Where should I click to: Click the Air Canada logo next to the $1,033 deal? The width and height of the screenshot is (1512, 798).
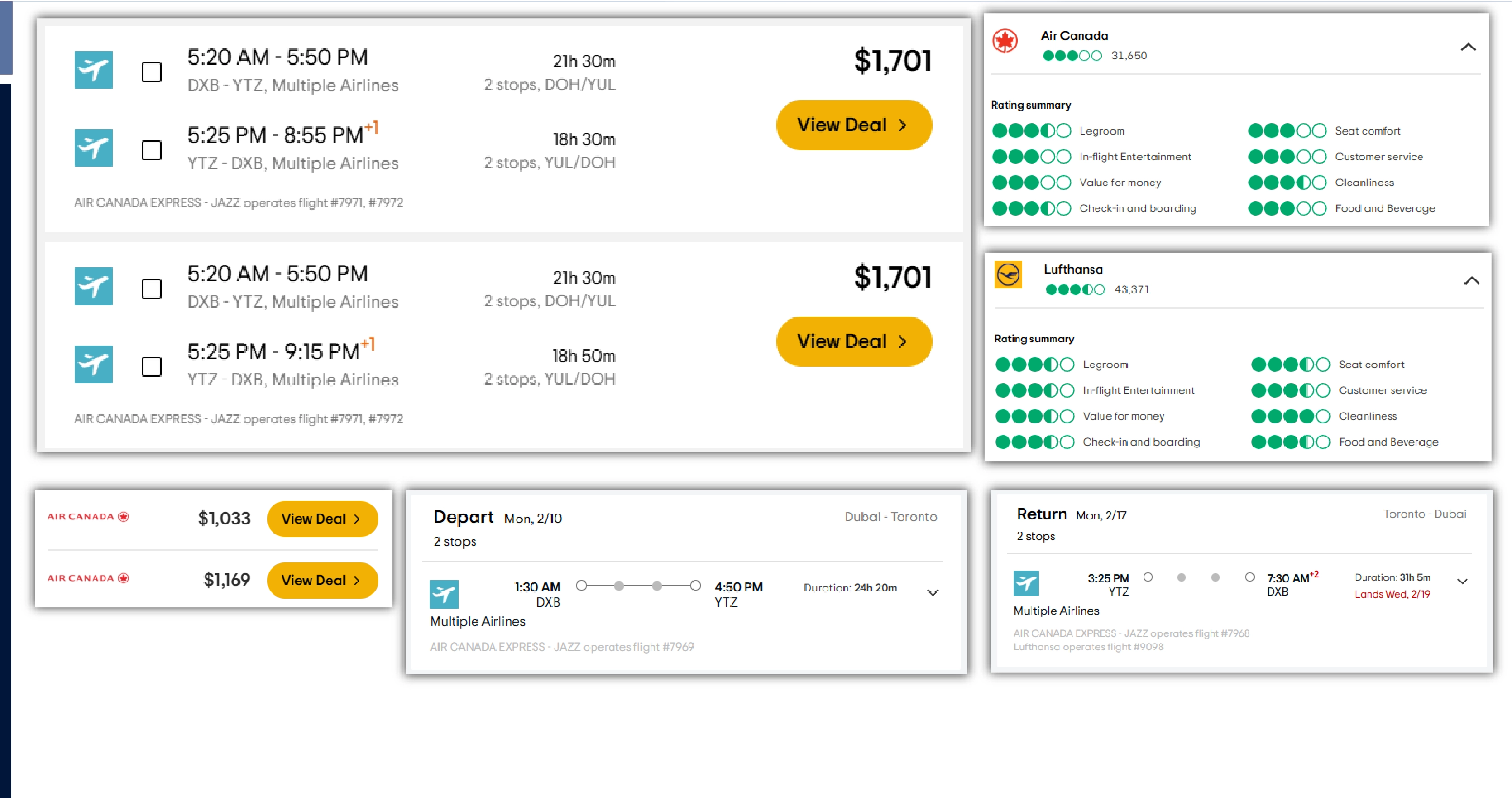pos(87,517)
